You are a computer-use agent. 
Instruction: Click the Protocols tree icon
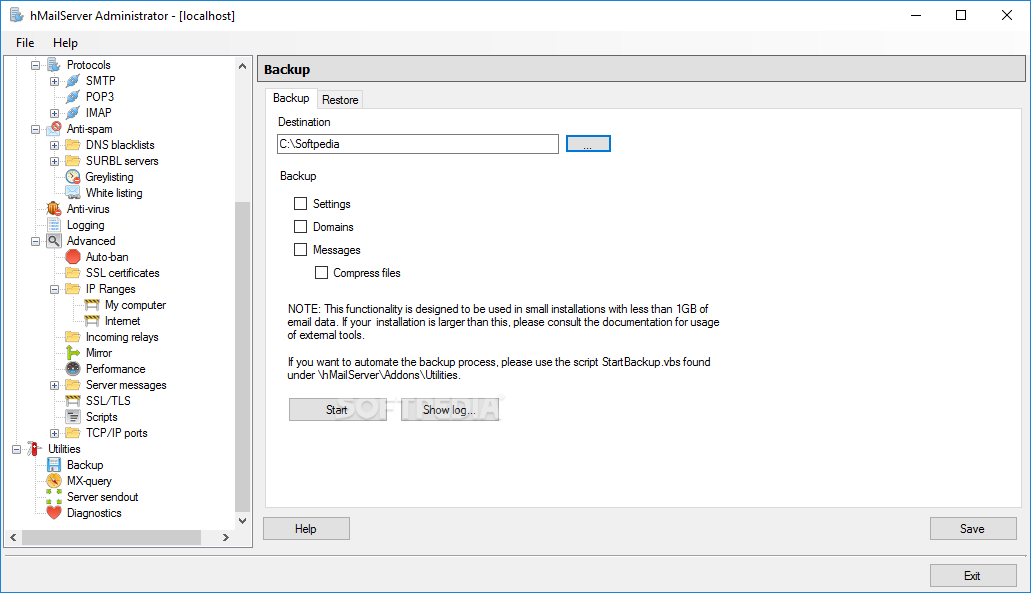(x=54, y=65)
